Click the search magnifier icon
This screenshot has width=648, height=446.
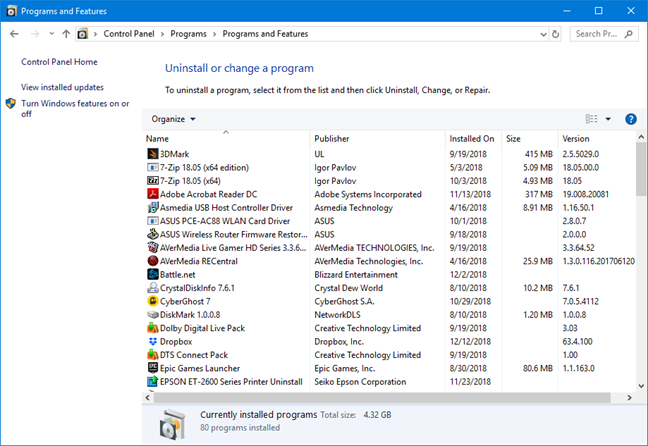coord(629,34)
